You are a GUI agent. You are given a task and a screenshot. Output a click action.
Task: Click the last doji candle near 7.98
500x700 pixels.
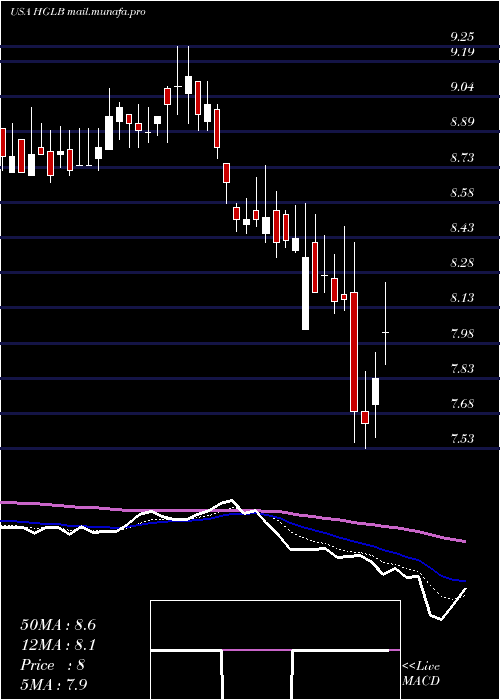tap(385, 332)
